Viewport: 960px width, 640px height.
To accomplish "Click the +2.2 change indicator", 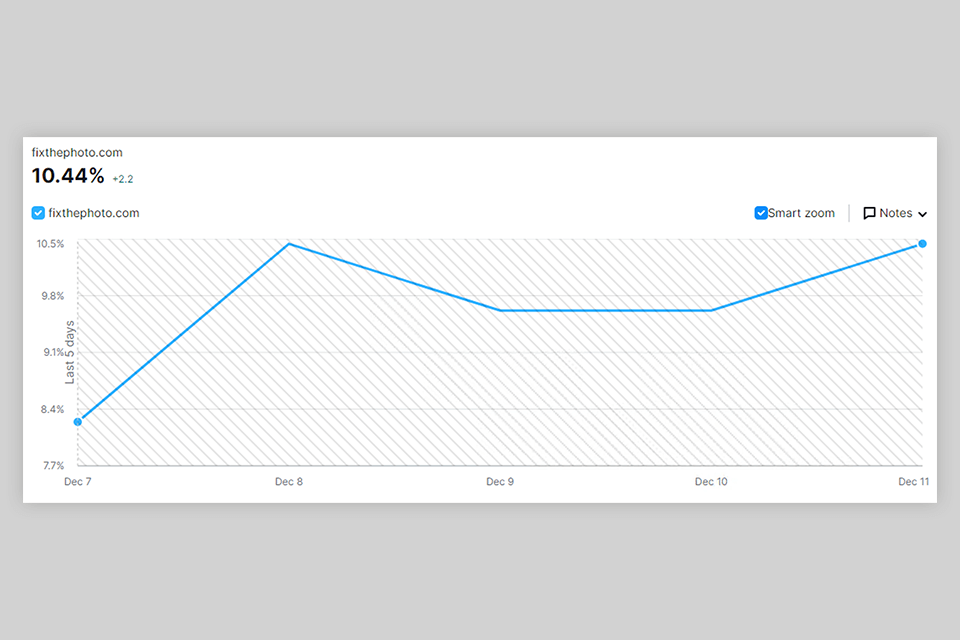I will click(x=123, y=179).
